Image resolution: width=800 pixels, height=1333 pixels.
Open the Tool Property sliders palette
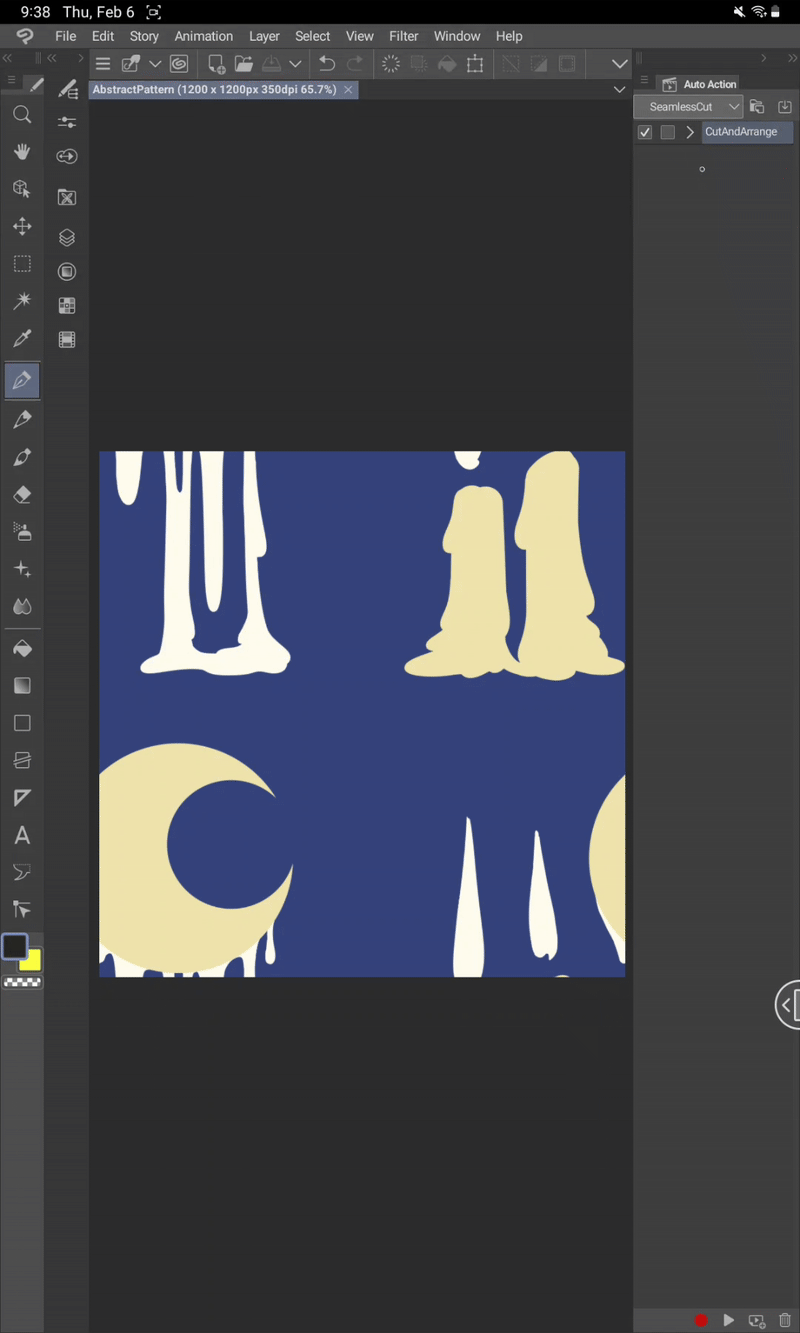coord(67,122)
